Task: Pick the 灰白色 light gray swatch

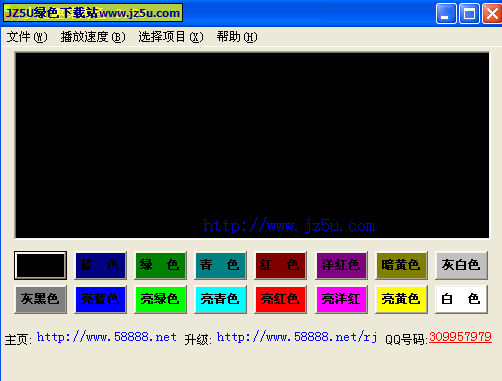Action: click(x=461, y=265)
